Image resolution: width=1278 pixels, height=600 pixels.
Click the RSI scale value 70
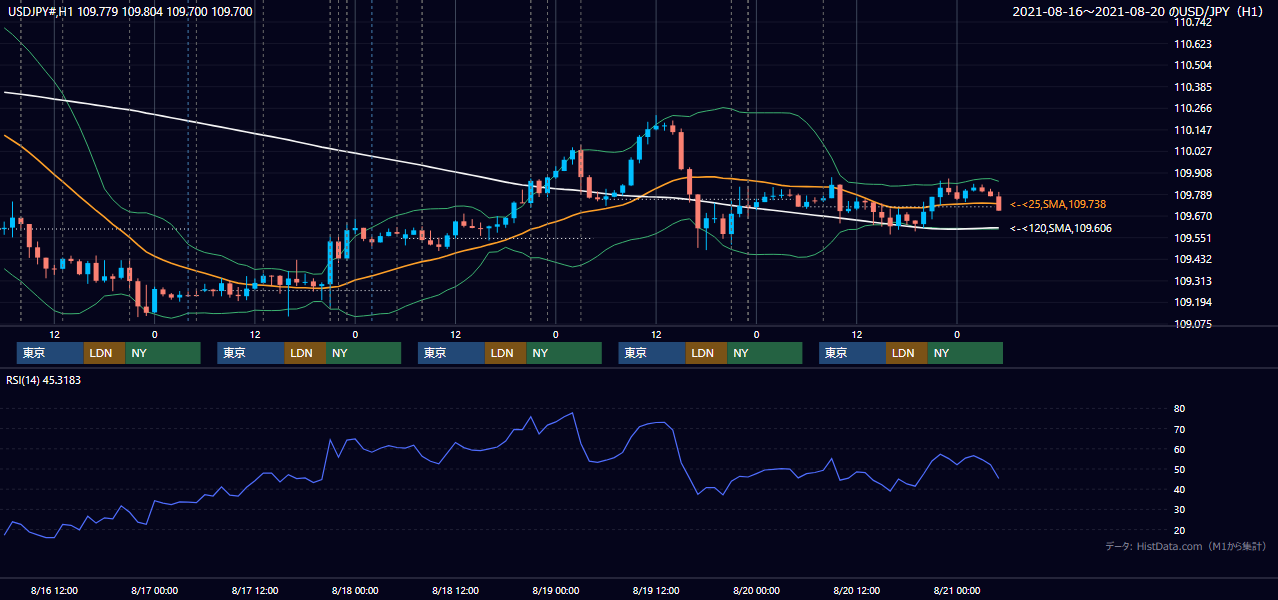click(x=1179, y=429)
